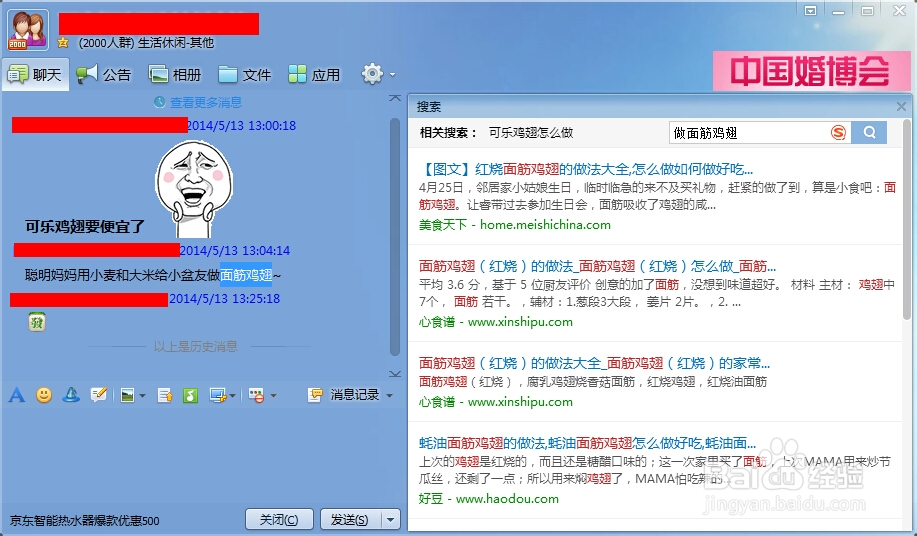Image resolution: width=917 pixels, height=536 pixels.
Task: Click the screen capture icon
Action: click(218, 396)
